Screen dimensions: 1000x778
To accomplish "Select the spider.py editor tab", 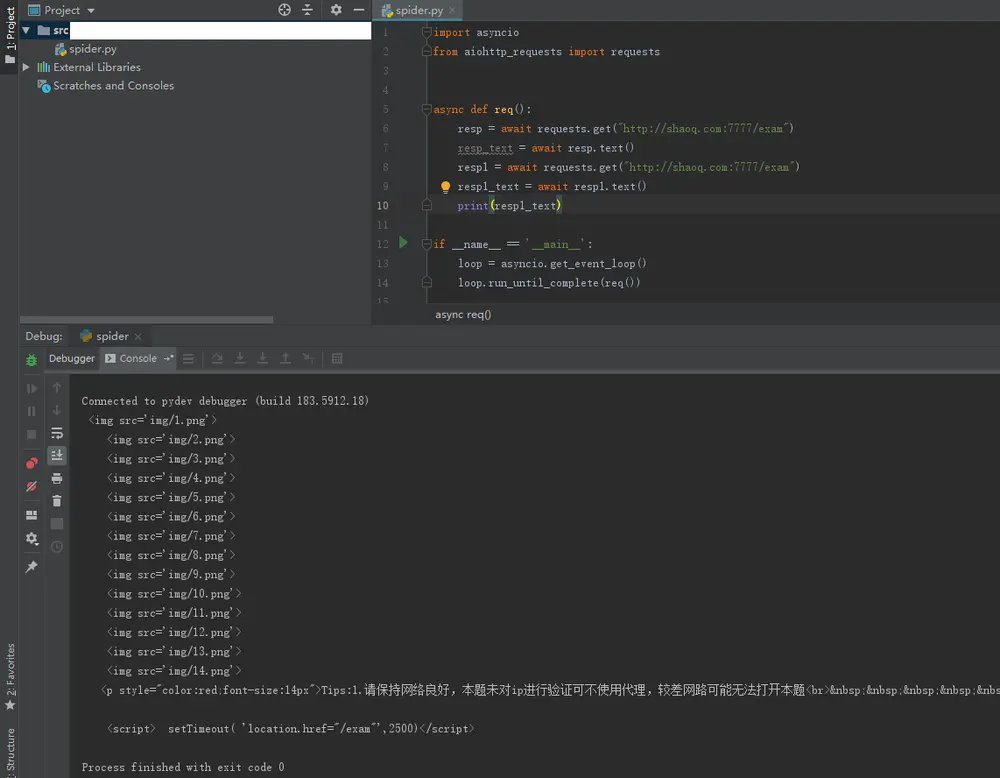I will [x=418, y=10].
